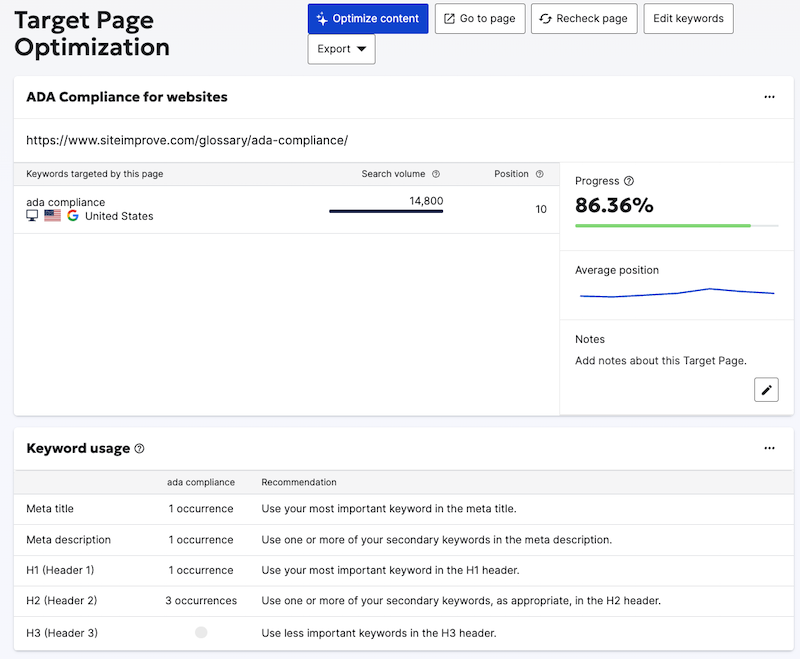Click the Recheck page button
The width and height of the screenshot is (800, 659).
(x=584, y=19)
